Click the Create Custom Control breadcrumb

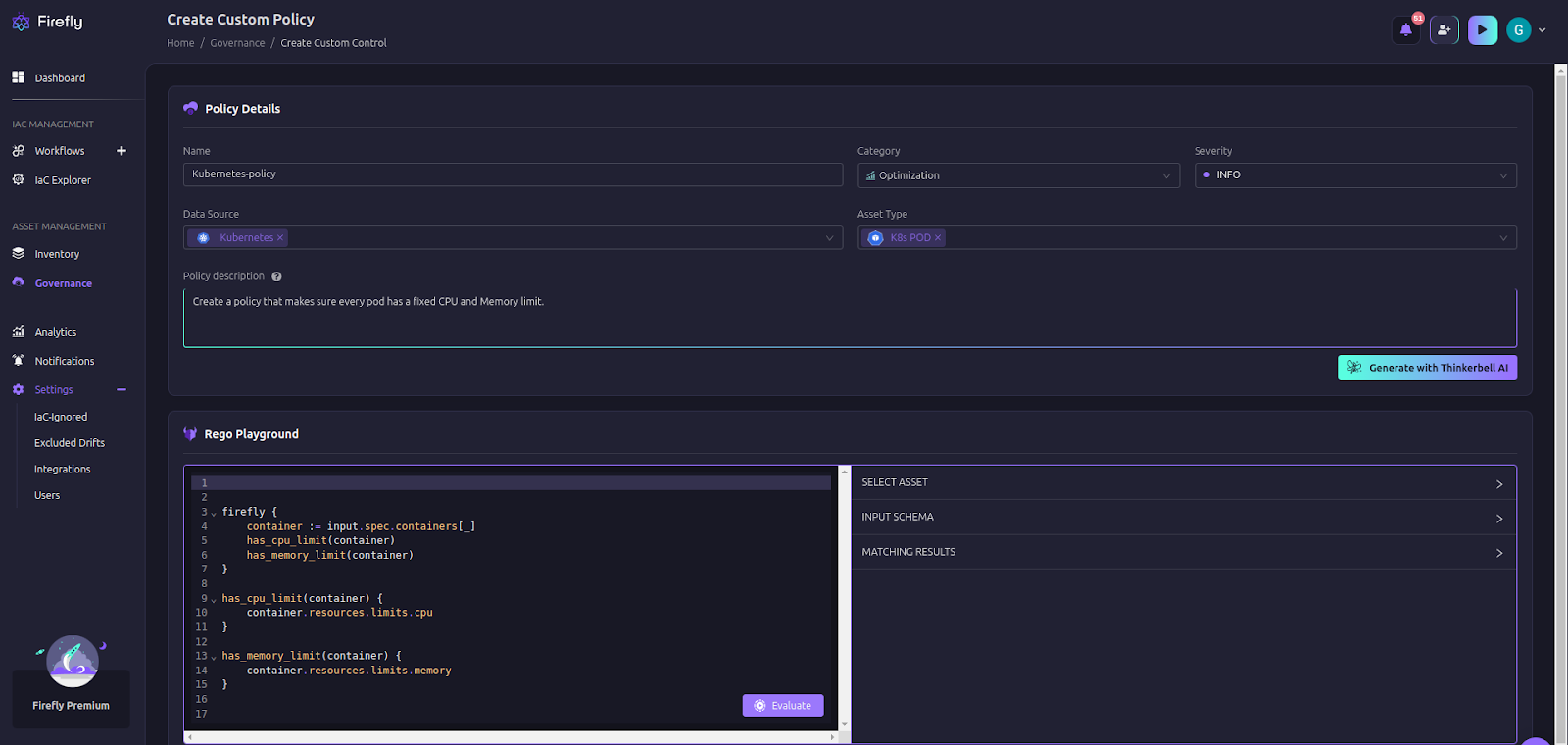tap(333, 43)
